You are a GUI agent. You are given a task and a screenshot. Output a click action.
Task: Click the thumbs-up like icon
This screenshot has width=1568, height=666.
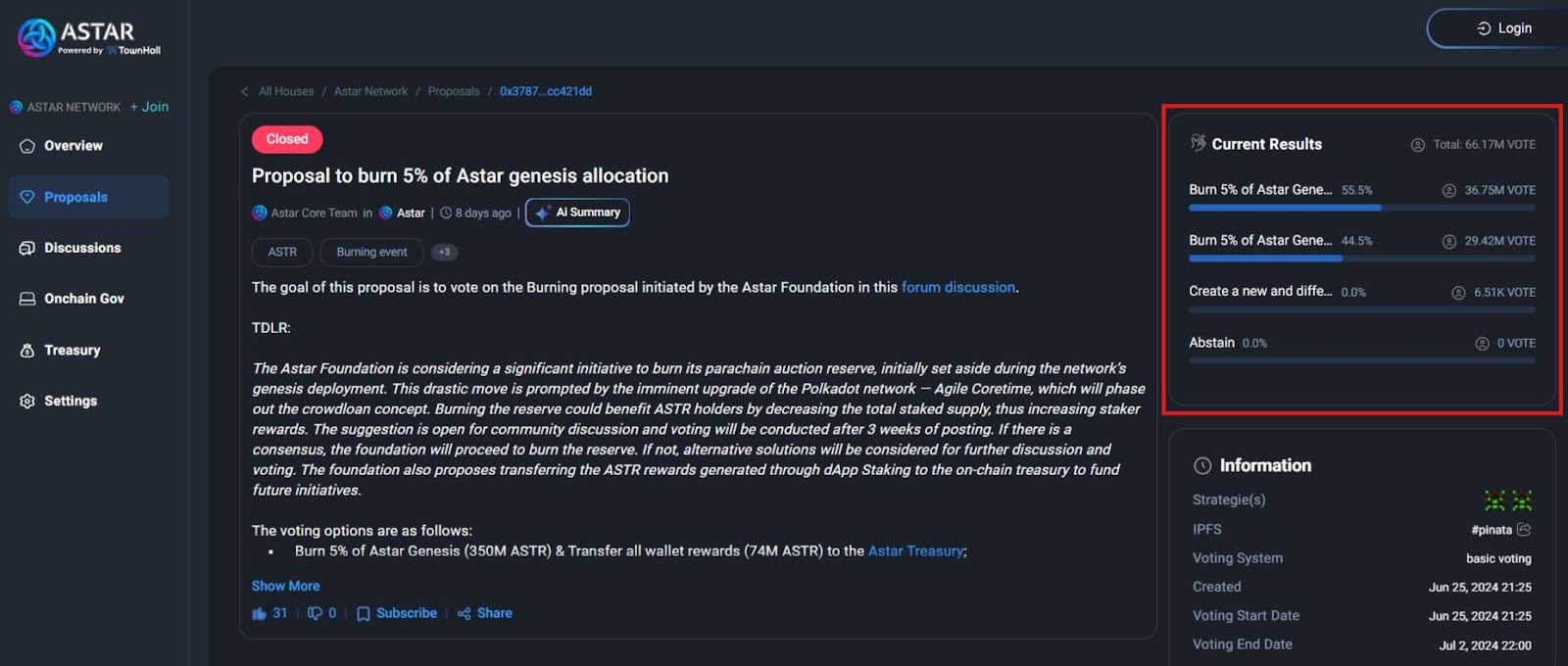pos(259,614)
